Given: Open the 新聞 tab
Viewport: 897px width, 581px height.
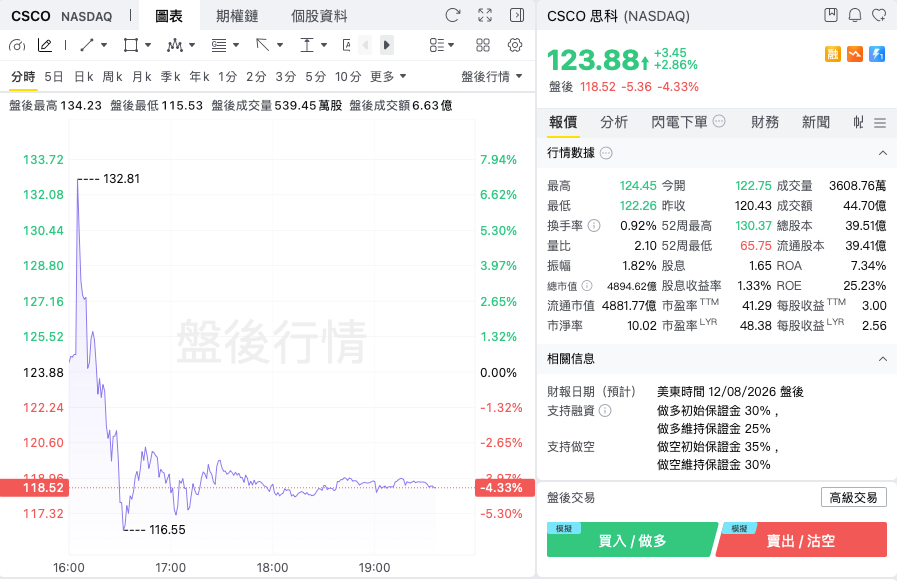Looking at the screenshot, I should click(x=816, y=122).
